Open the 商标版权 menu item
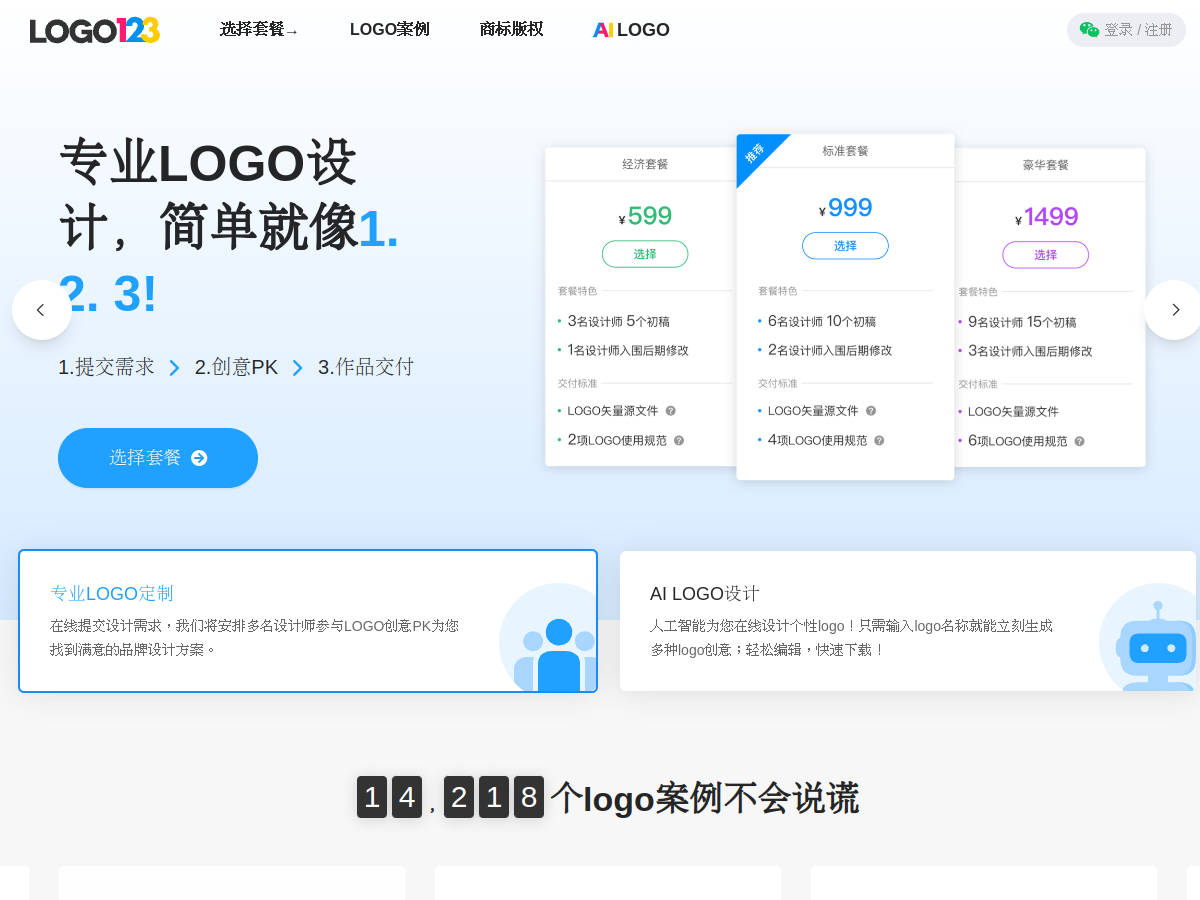Screen dimensions: 1200x900 pos(512,30)
